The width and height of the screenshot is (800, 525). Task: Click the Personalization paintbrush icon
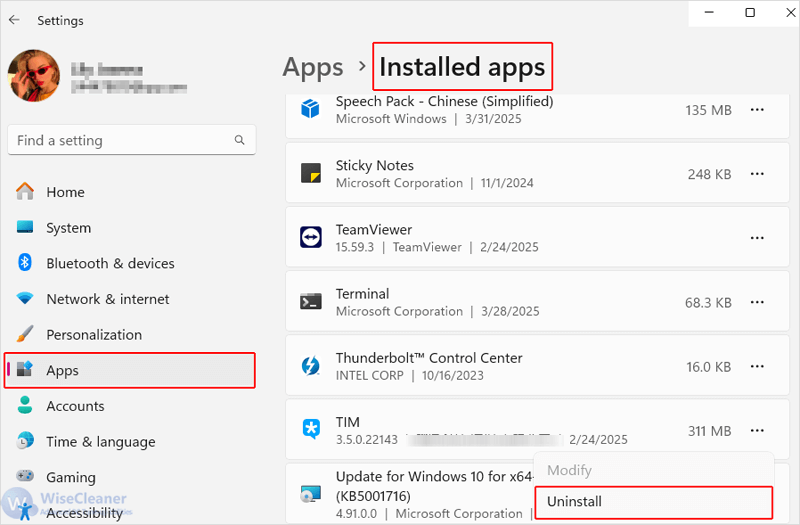point(24,334)
